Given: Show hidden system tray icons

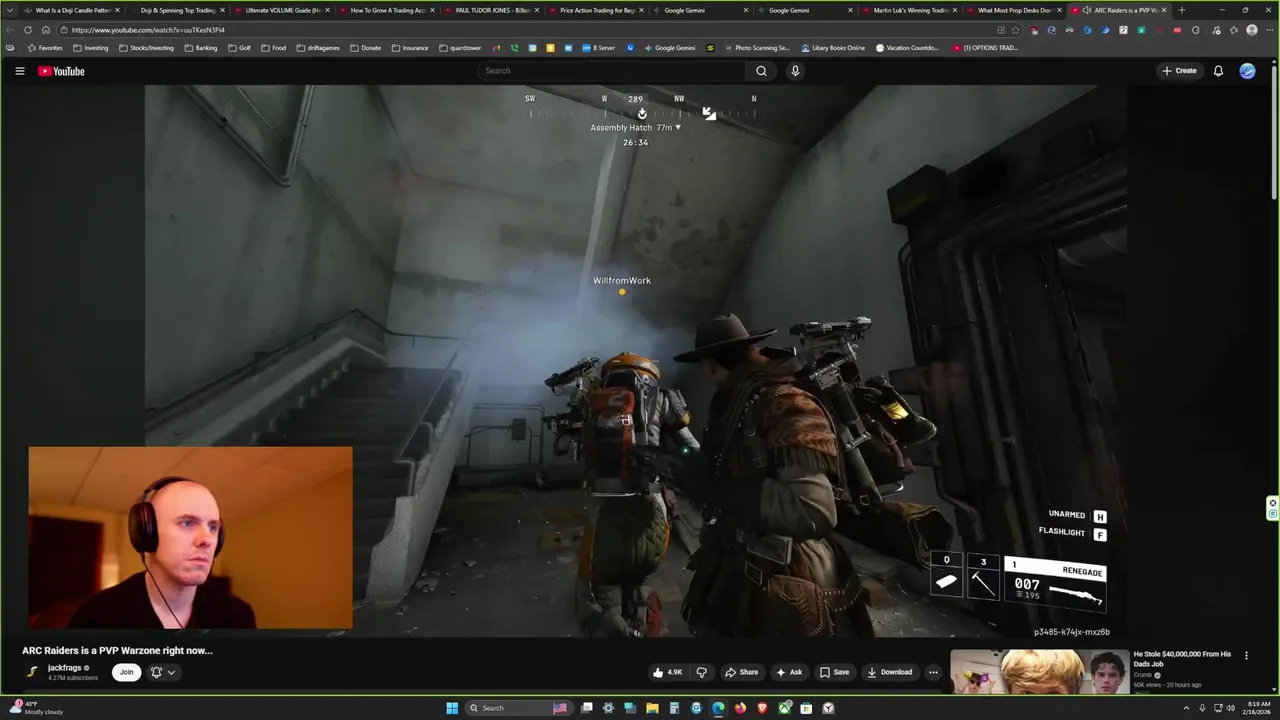Looking at the screenshot, I should (x=1185, y=708).
